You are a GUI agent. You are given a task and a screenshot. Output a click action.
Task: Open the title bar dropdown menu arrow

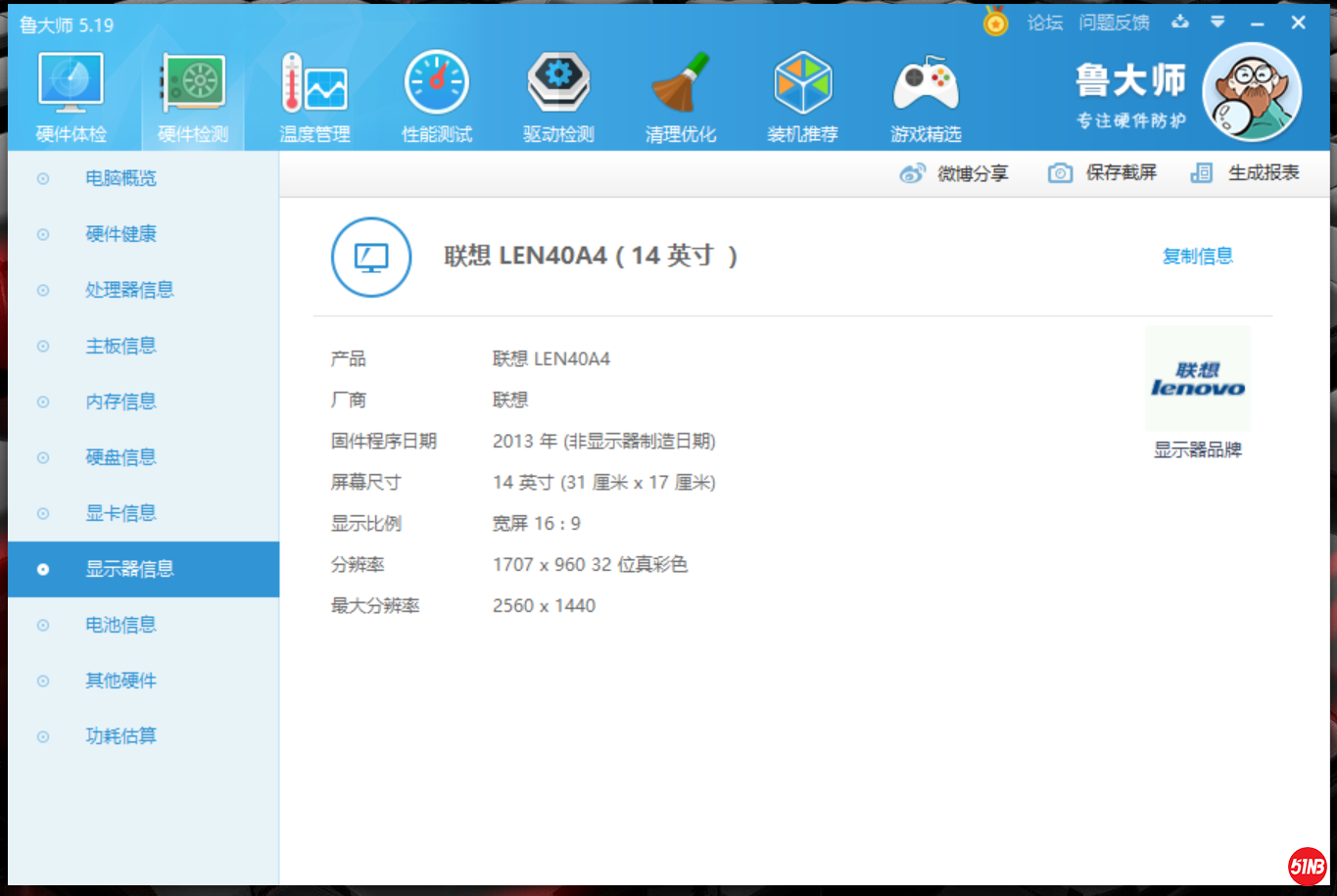click(x=1218, y=22)
